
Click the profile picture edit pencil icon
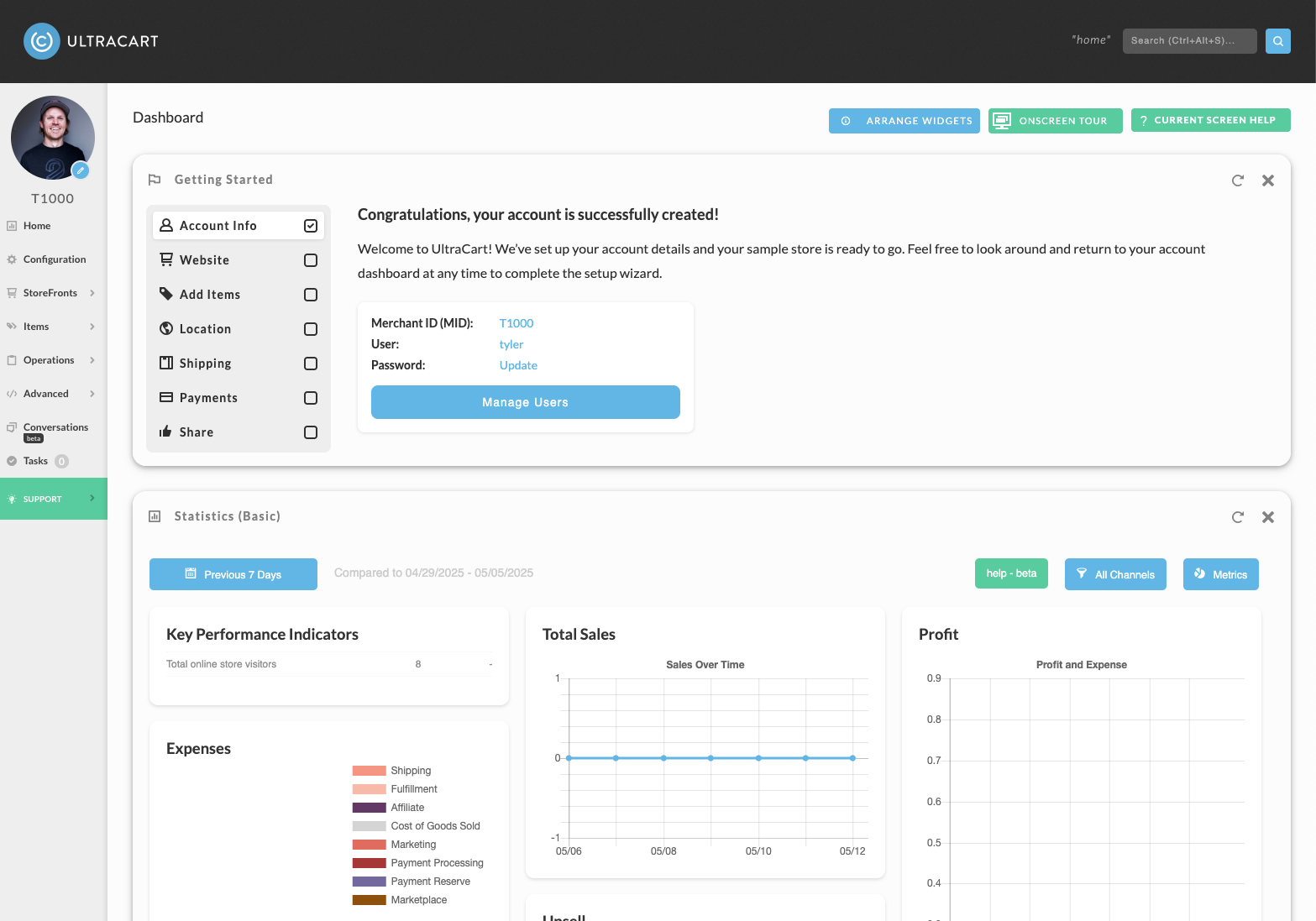click(81, 170)
